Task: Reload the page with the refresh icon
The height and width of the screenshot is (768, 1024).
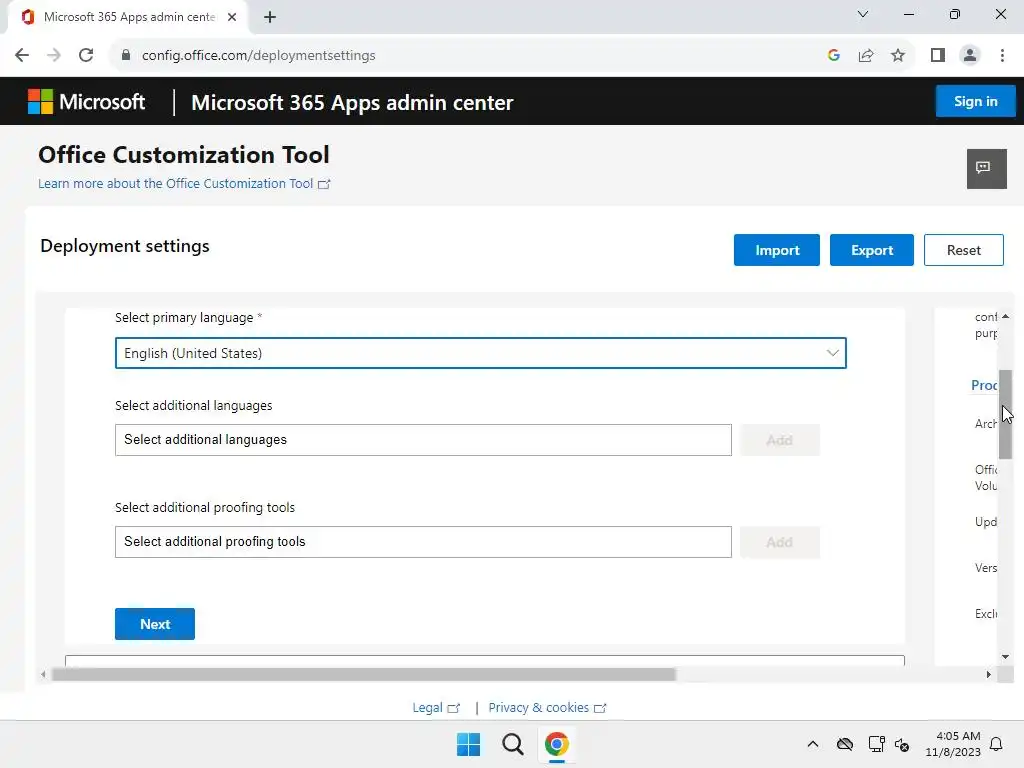Action: point(86,56)
